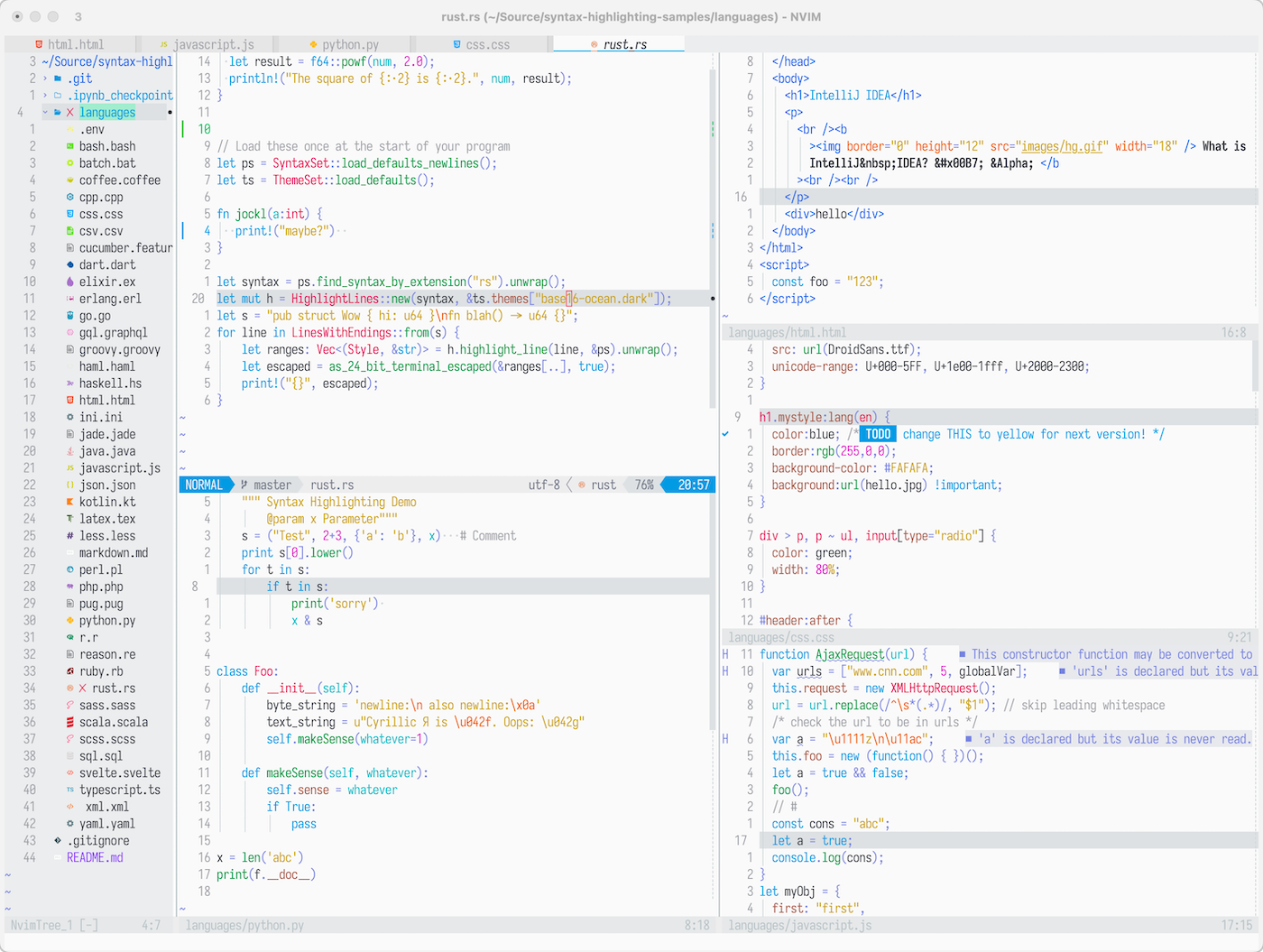Screen dimensions: 1263x952
Task: Click the scala.scala file icon
Action: pos(70,722)
